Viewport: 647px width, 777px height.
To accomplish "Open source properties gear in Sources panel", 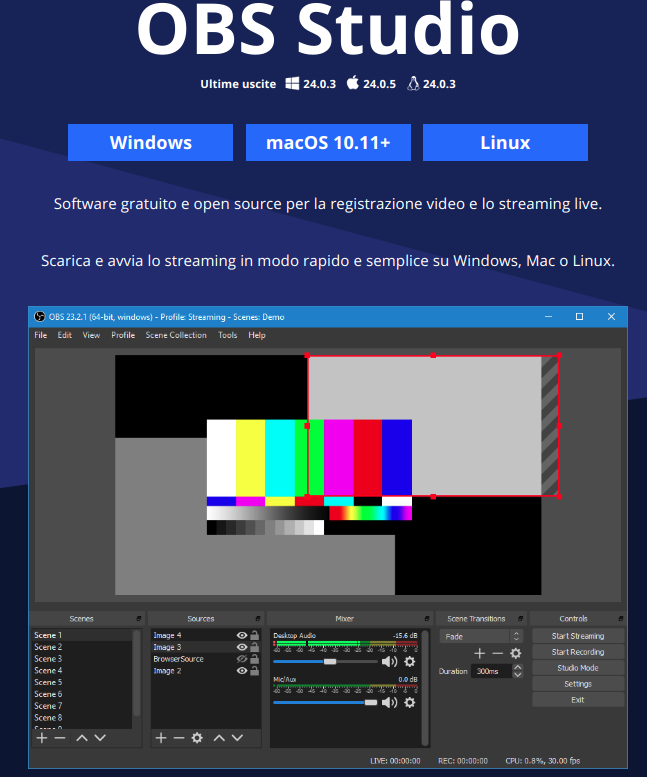I will tap(197, 737).
